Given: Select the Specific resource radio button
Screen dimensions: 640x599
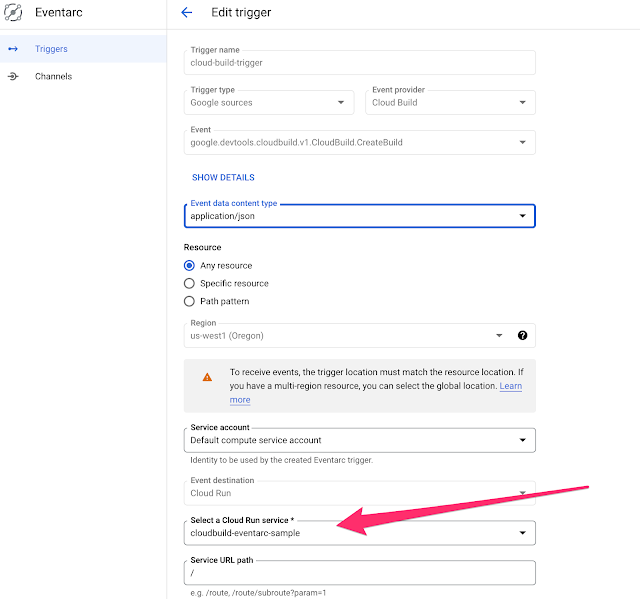Looking at the screenshot, I should coord(189,283).
